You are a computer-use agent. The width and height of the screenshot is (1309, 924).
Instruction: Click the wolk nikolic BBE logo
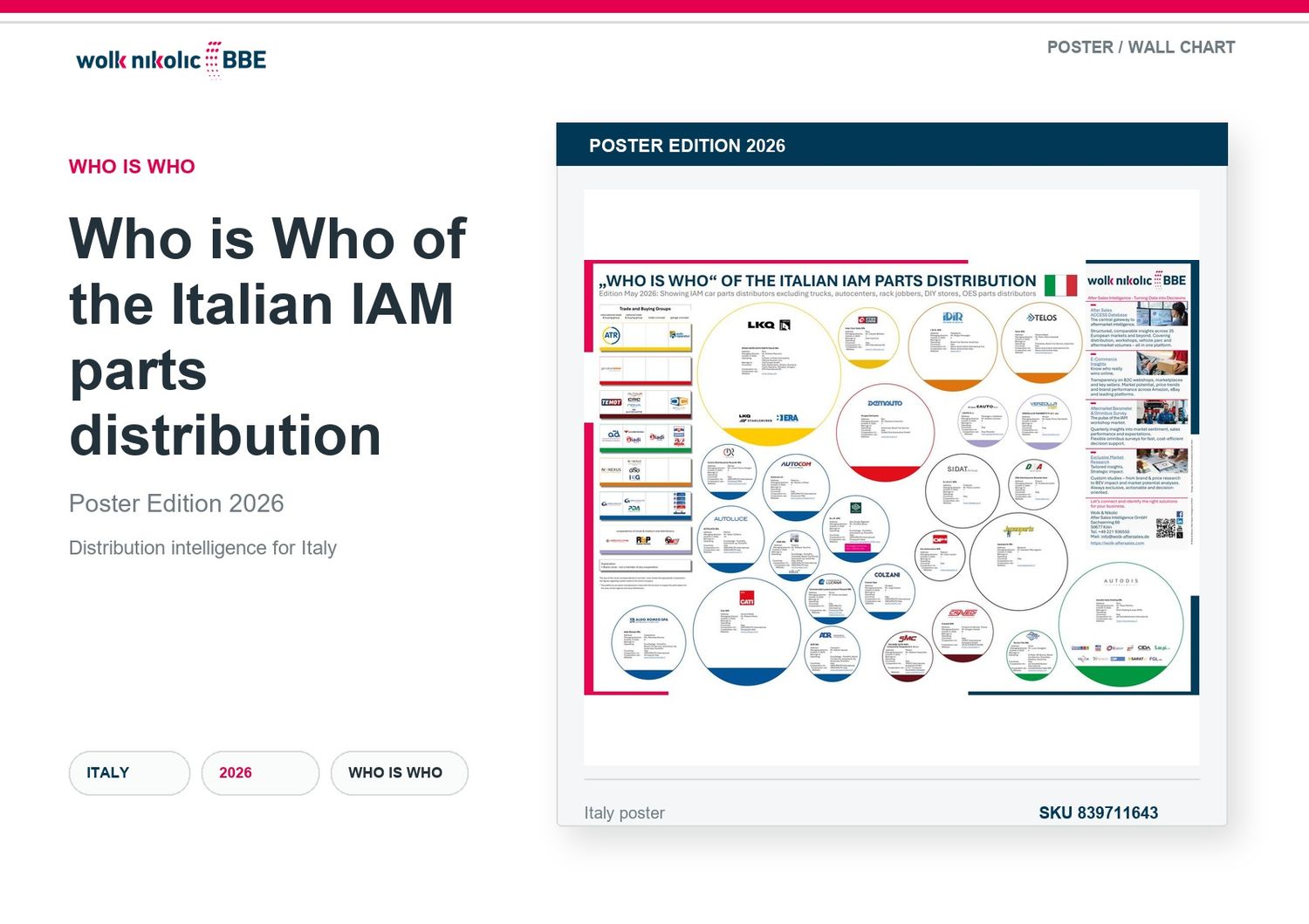[171, 59]
